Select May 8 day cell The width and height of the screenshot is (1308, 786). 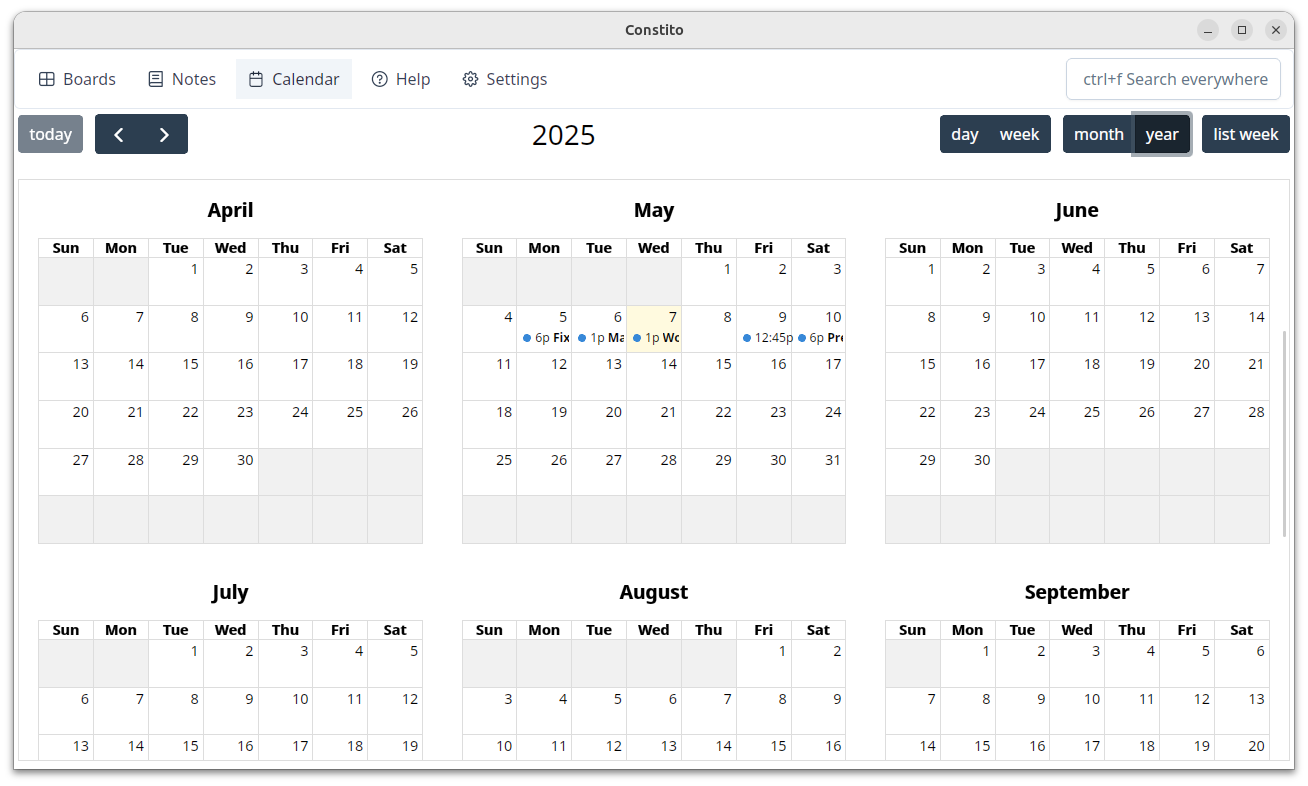[x=709, y=329]
